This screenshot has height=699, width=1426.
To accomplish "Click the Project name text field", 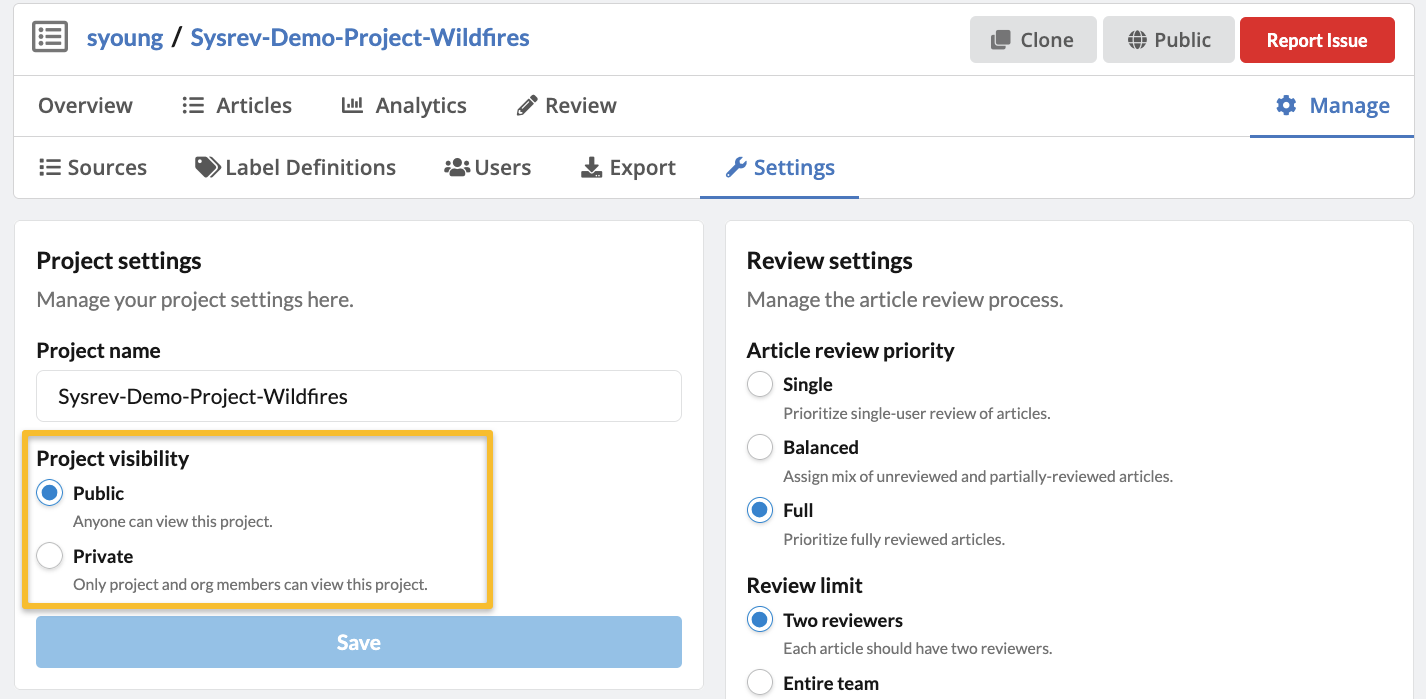I will pyautogui.click(x=359, y=397).
